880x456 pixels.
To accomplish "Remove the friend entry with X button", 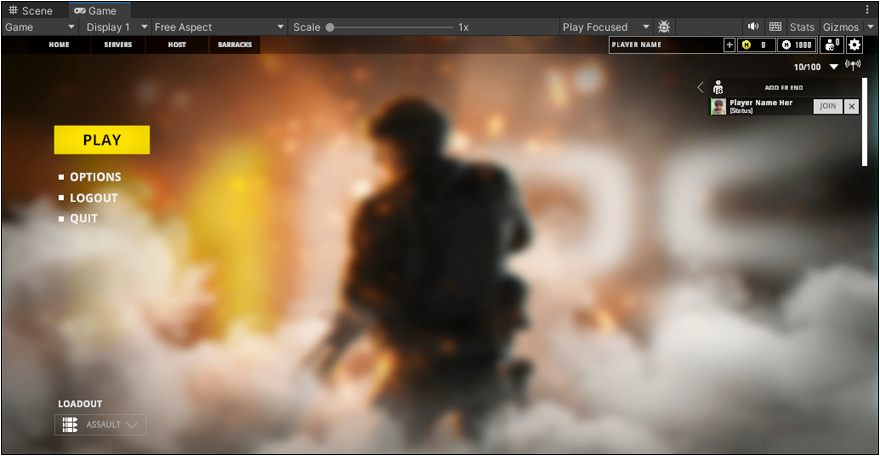I will pyautogui.click(x=851, y=106).
